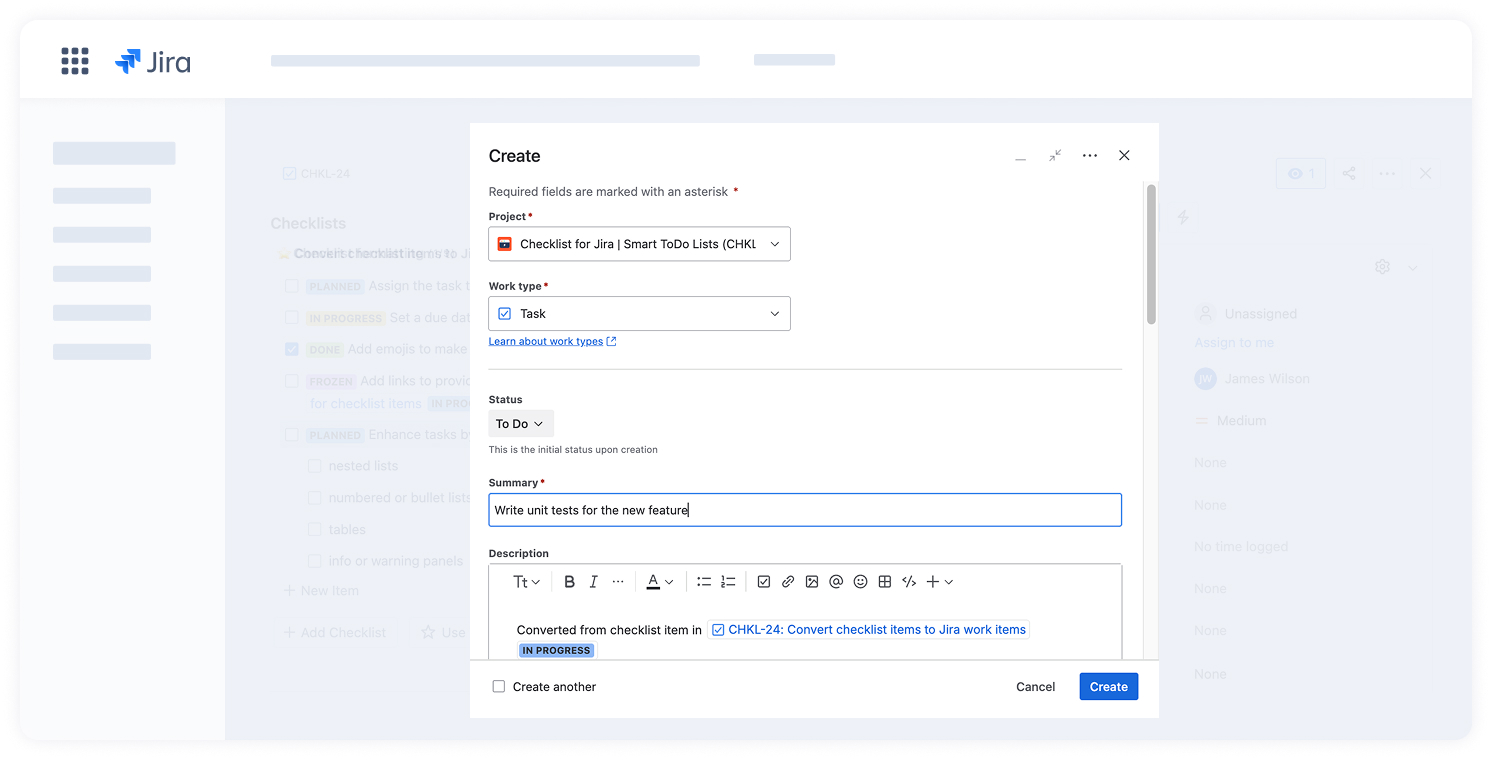Insert a code snippet
Image resolution: width=1492 pixels, height=760 pixels.
click(x=909, y=582)
